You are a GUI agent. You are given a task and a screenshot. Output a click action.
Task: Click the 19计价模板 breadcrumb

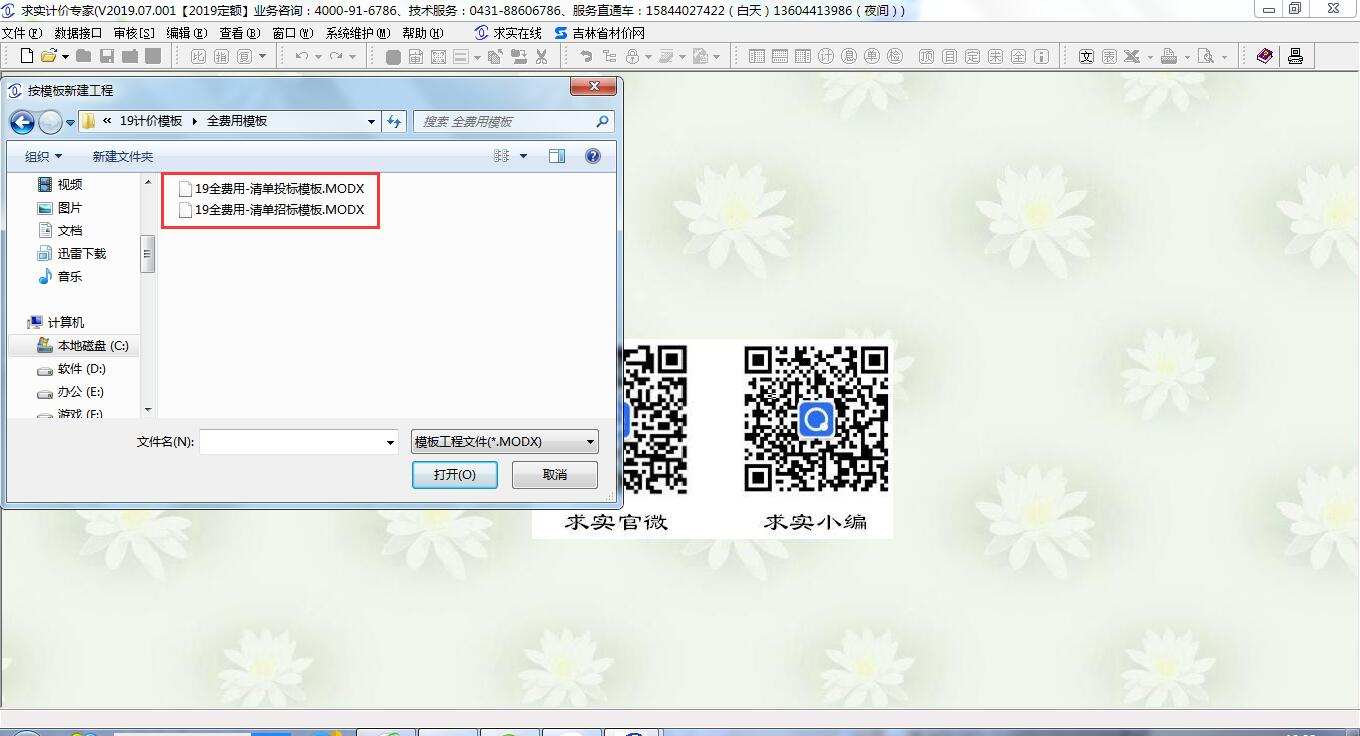click(151, 121)
